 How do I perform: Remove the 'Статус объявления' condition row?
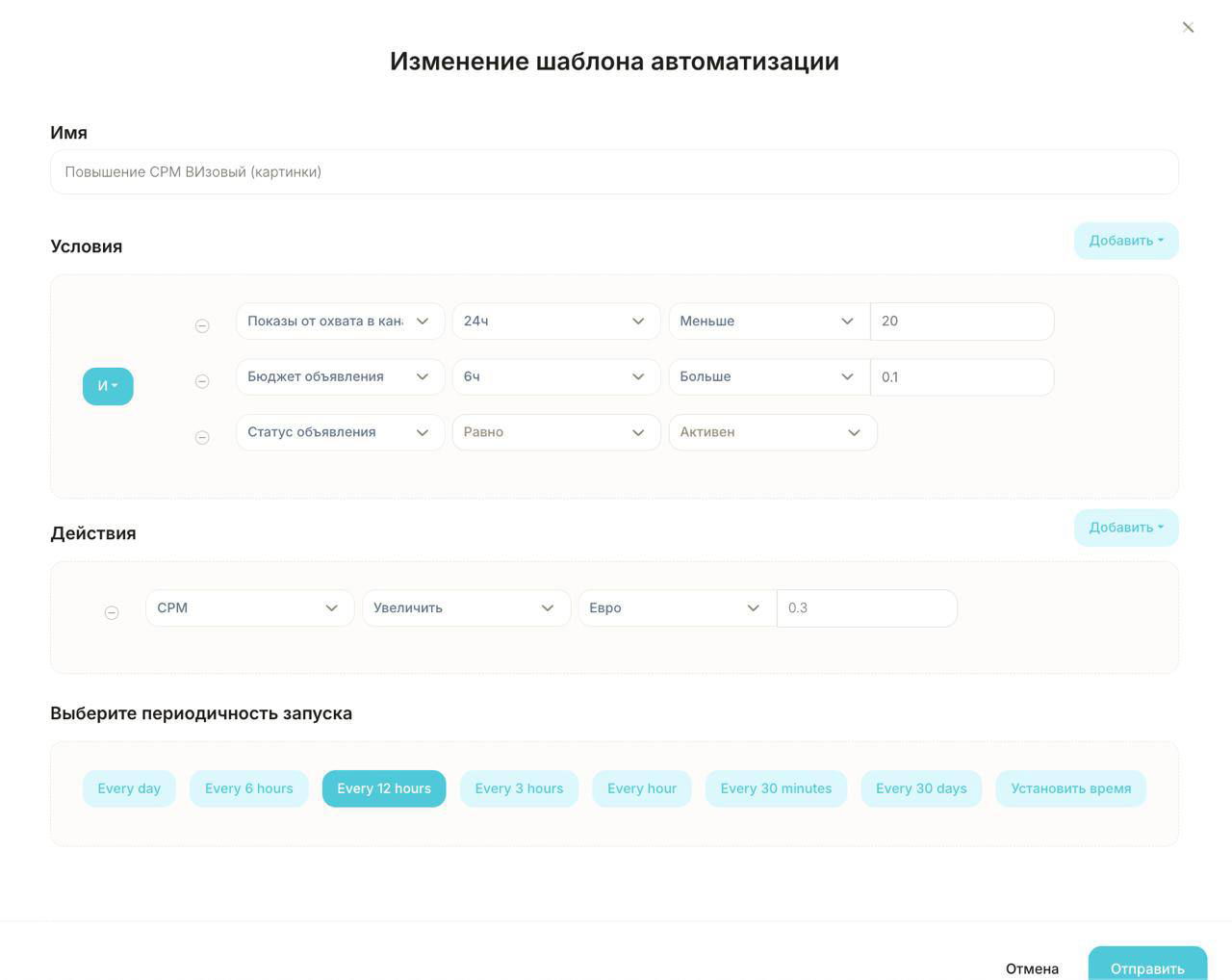[202, 437]
